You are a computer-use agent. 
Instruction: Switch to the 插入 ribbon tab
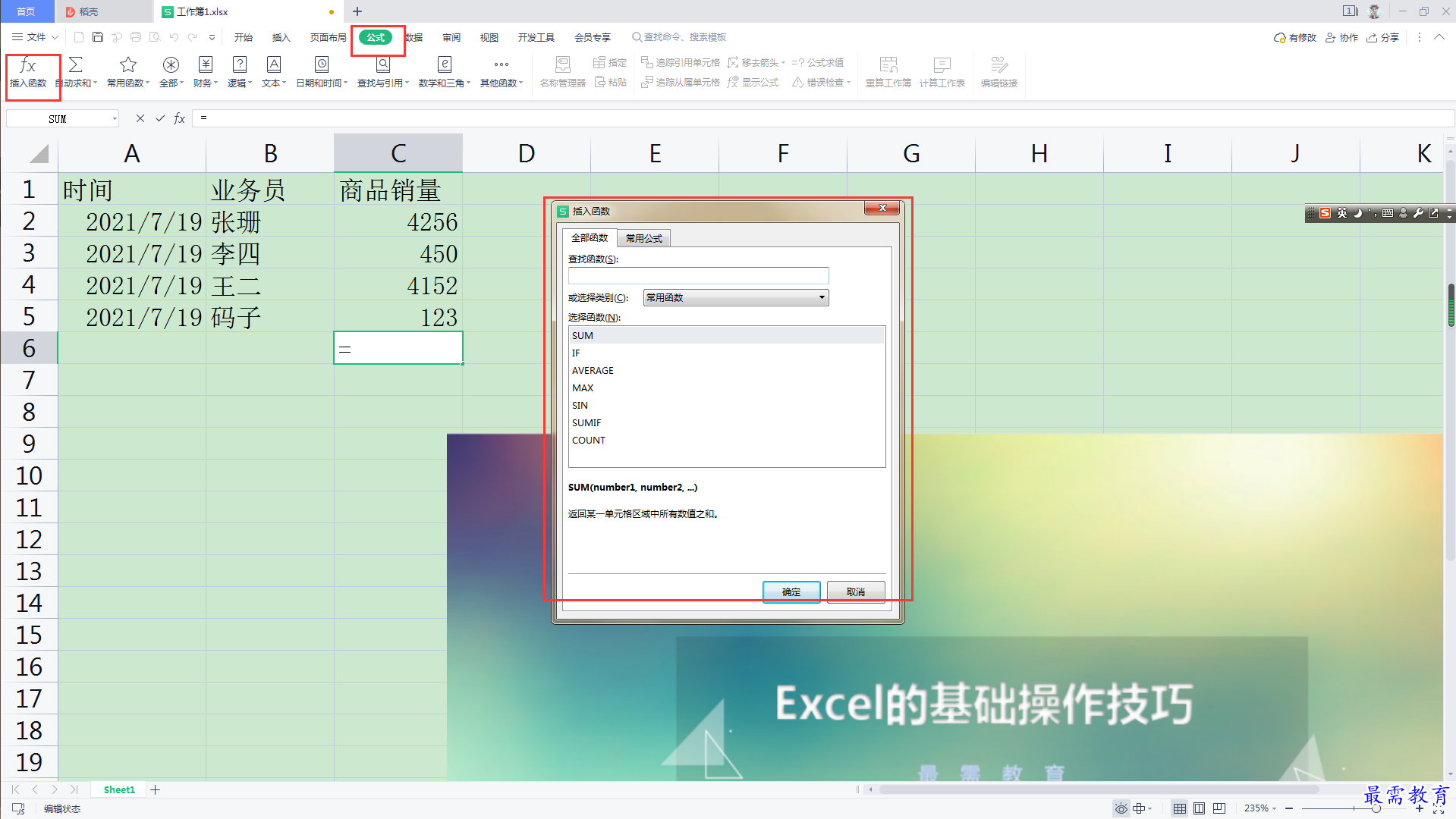(281, 37)
